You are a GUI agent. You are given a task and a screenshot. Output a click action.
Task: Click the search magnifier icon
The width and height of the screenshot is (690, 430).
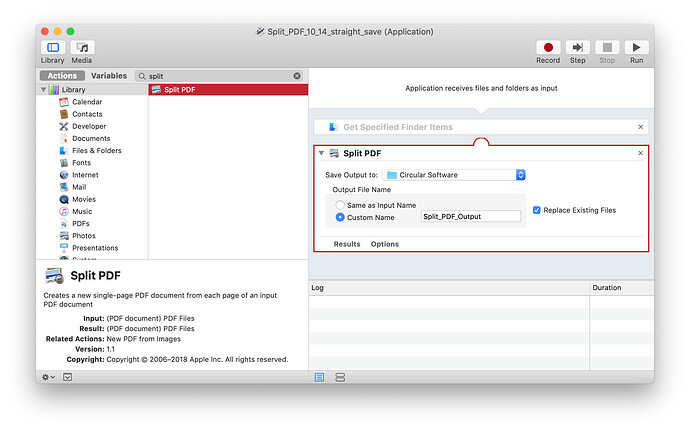pos(142,76)
